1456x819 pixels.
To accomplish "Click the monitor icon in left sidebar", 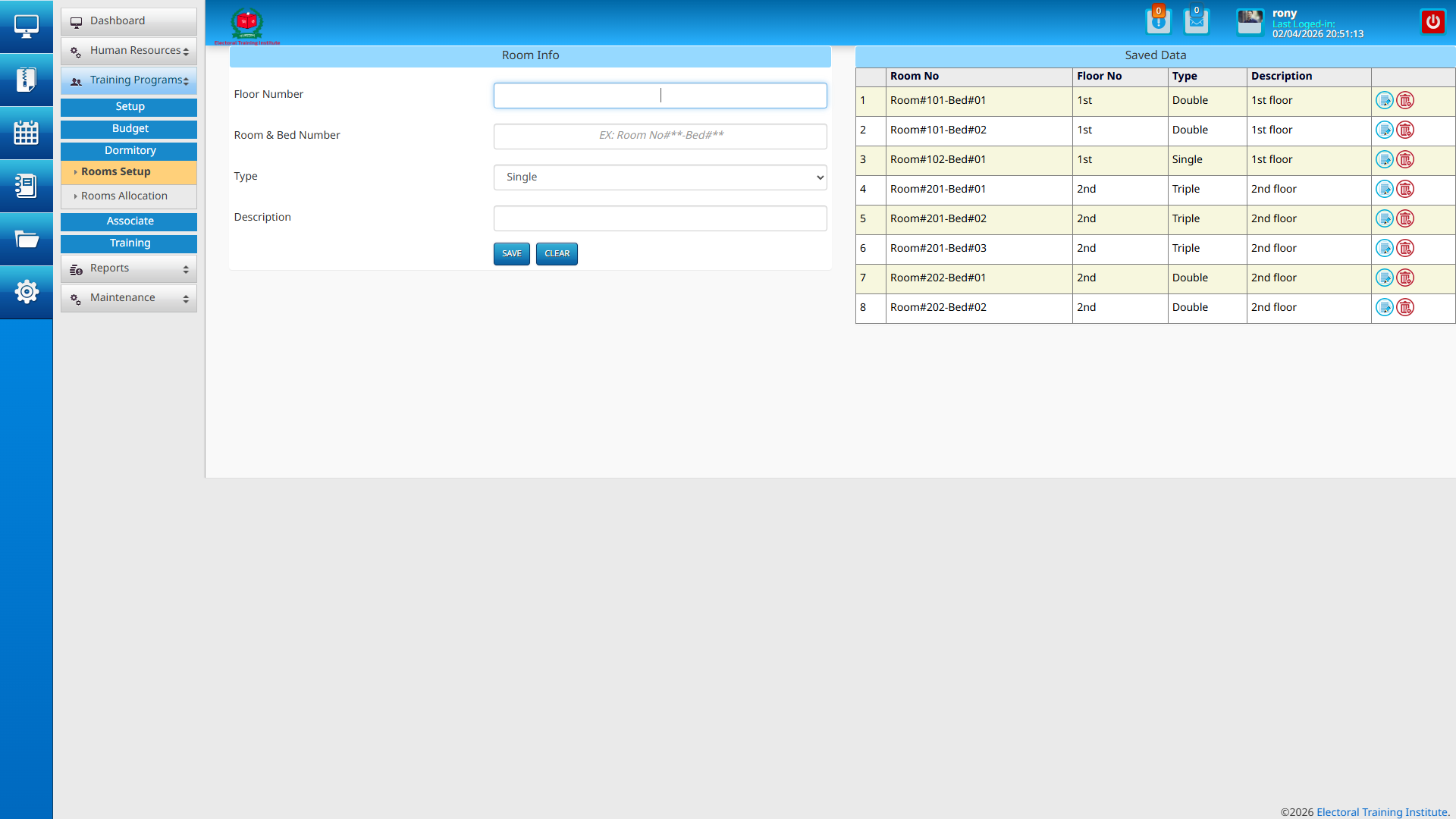I will pos(27,27).
